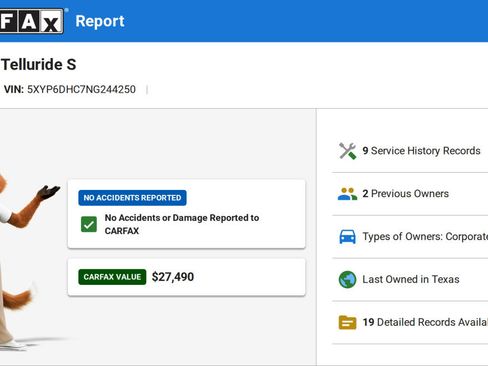The image size is (488, 366).
Task: Click No Accidents or Damage Reported text
Action: point(182,224)
